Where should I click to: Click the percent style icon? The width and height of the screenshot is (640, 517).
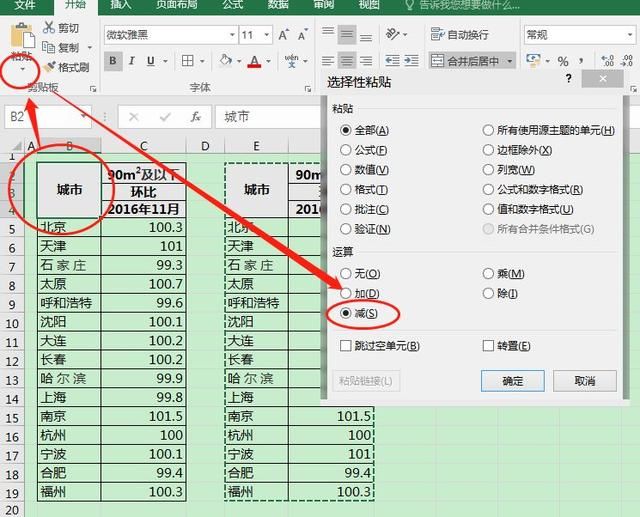point(563,61)
